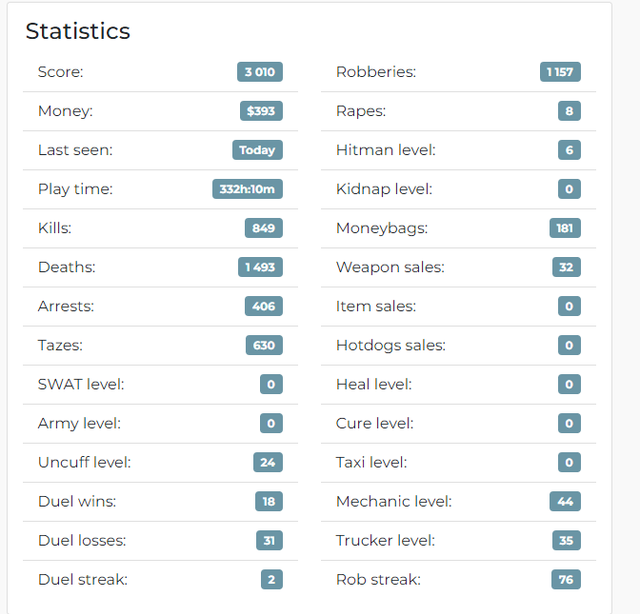Click the Score value badge 3 010
Screen dimensions: 640x614
point(260,72)
